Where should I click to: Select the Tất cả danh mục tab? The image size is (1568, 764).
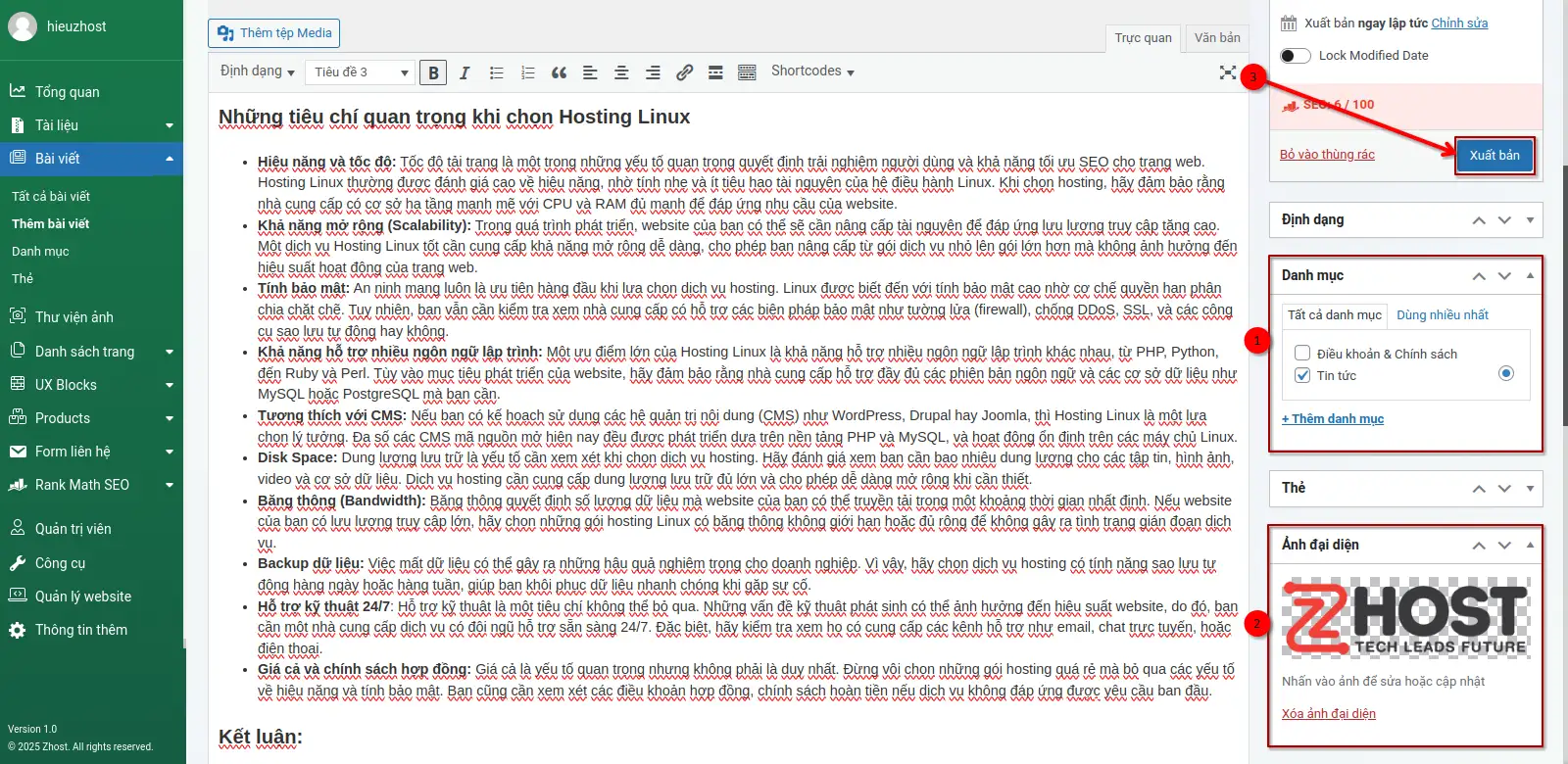pyautogui.click(x=1334, y=315)
